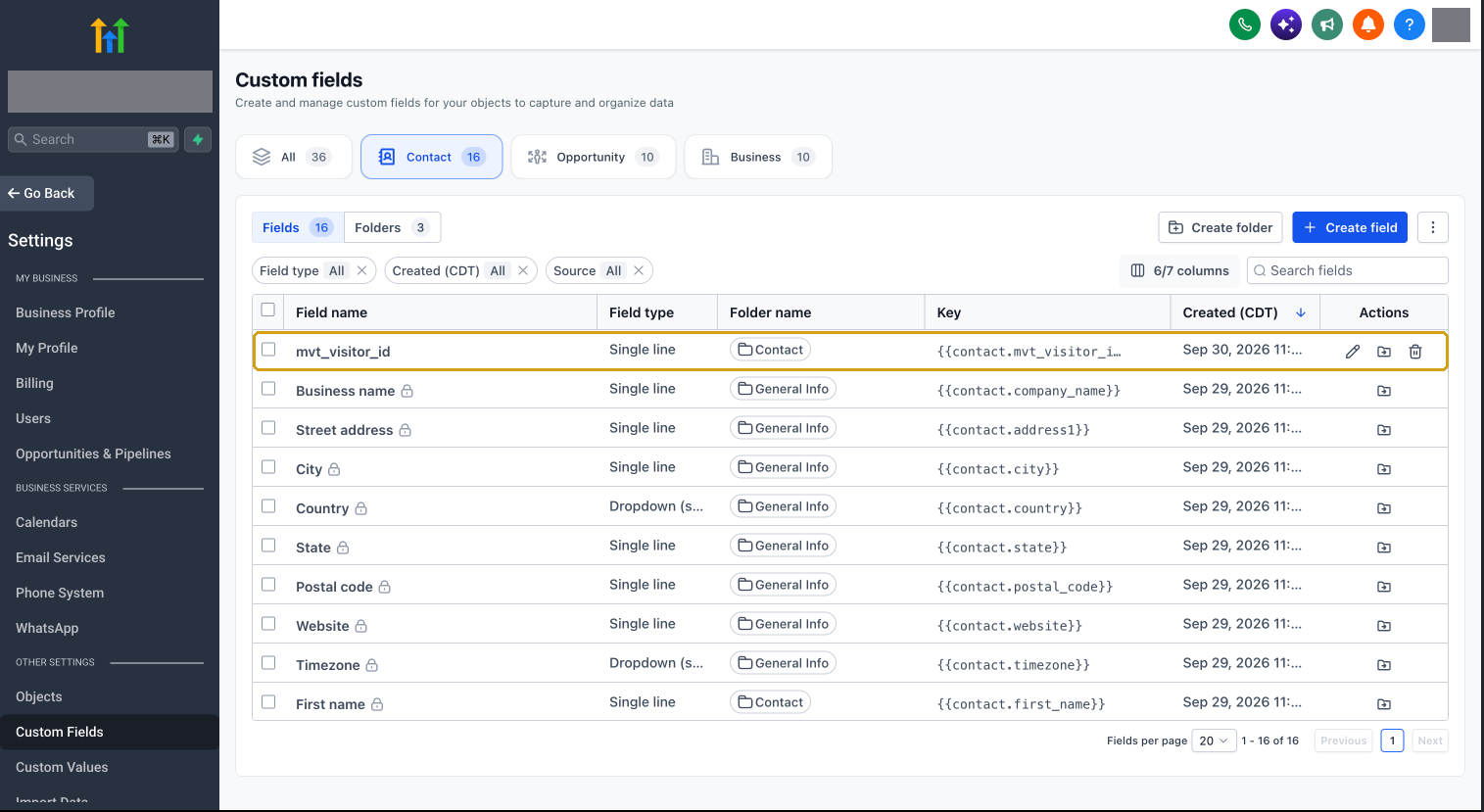Move the City field to folder

(x=1384, y=469)
